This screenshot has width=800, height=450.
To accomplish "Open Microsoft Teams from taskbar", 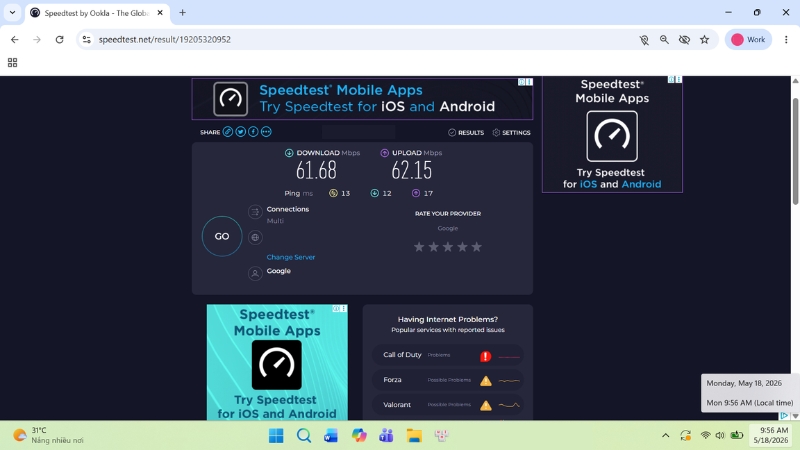I will pos(386,435).
